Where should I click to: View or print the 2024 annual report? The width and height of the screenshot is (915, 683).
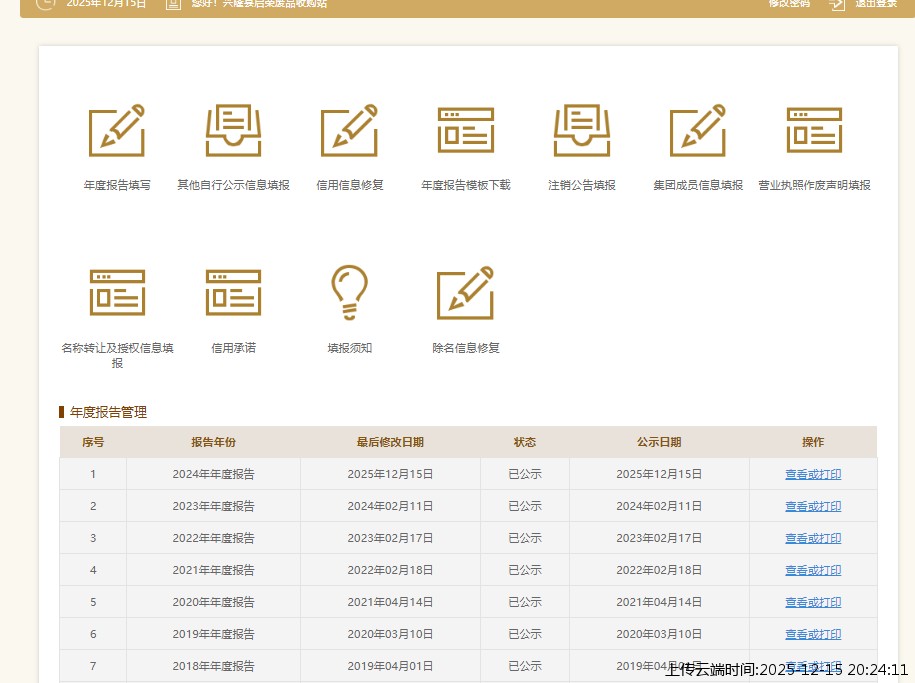pyautogui.click(x=812, y=474)
